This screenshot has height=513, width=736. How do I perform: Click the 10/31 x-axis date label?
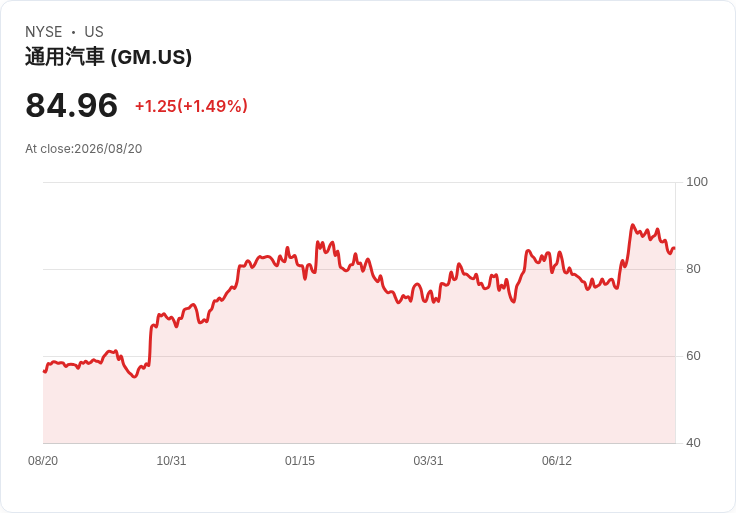tap(171, 461)
